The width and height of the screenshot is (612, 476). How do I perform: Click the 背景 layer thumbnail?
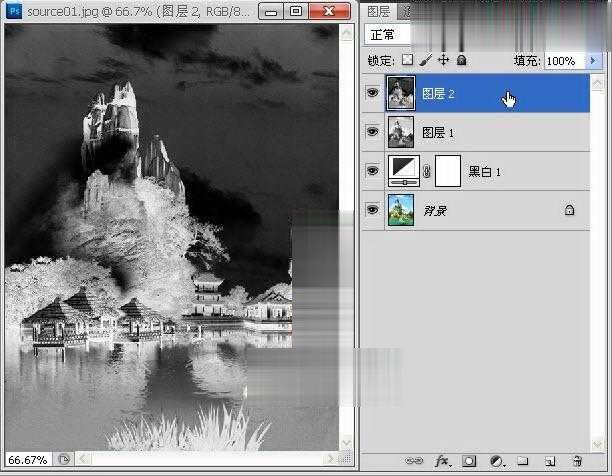[x=401, y=210]
